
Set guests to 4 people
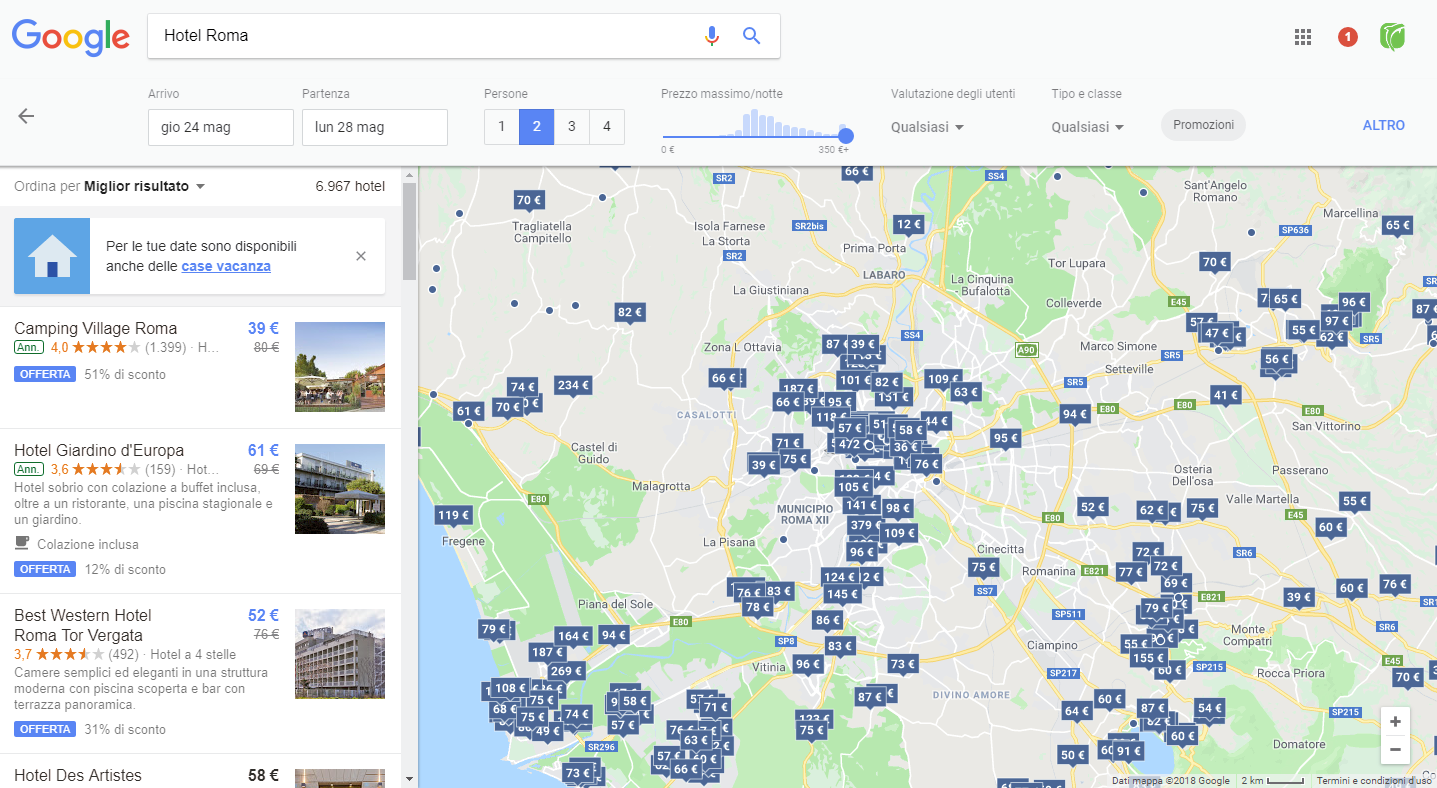click(x=606, y=127)
